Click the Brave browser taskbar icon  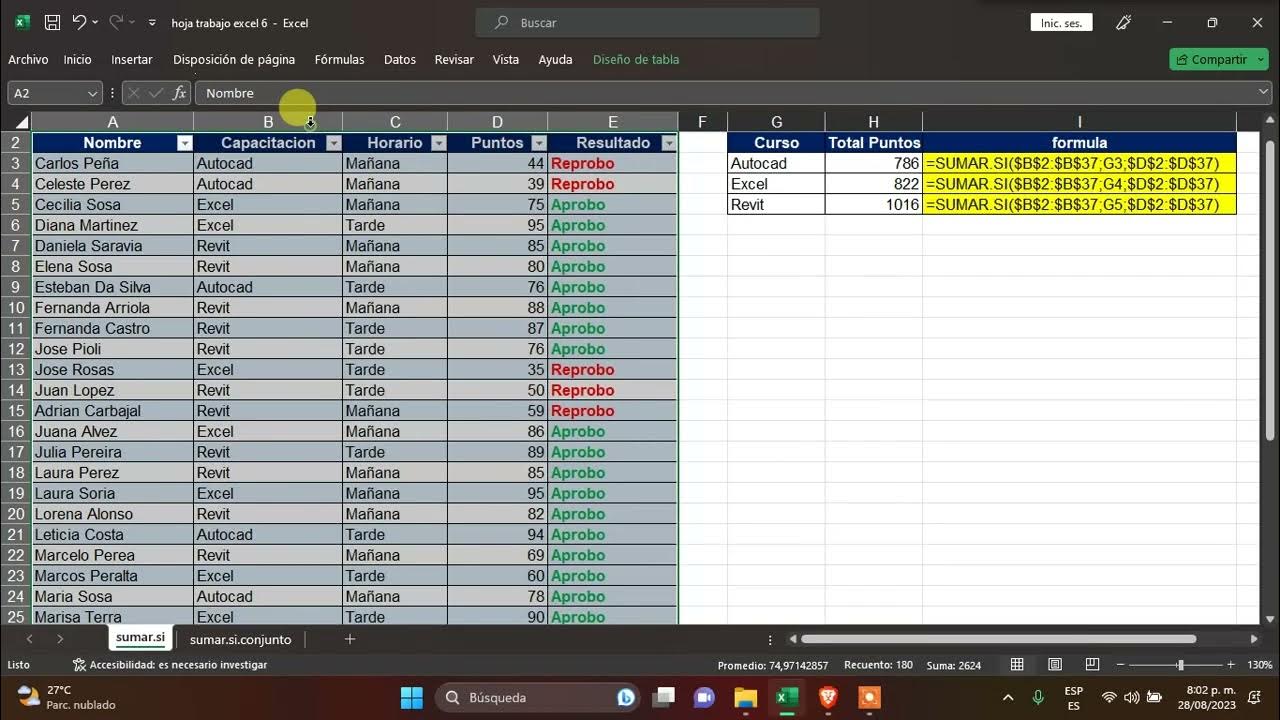click(828, 697)
